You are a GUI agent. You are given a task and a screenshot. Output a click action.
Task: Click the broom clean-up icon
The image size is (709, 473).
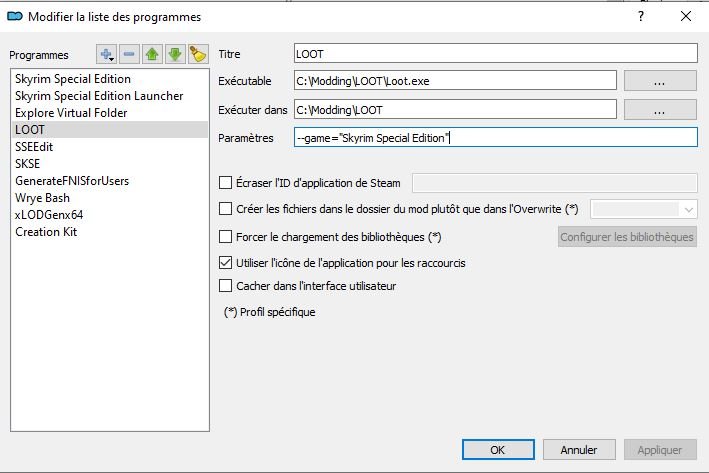click(198, 54)
